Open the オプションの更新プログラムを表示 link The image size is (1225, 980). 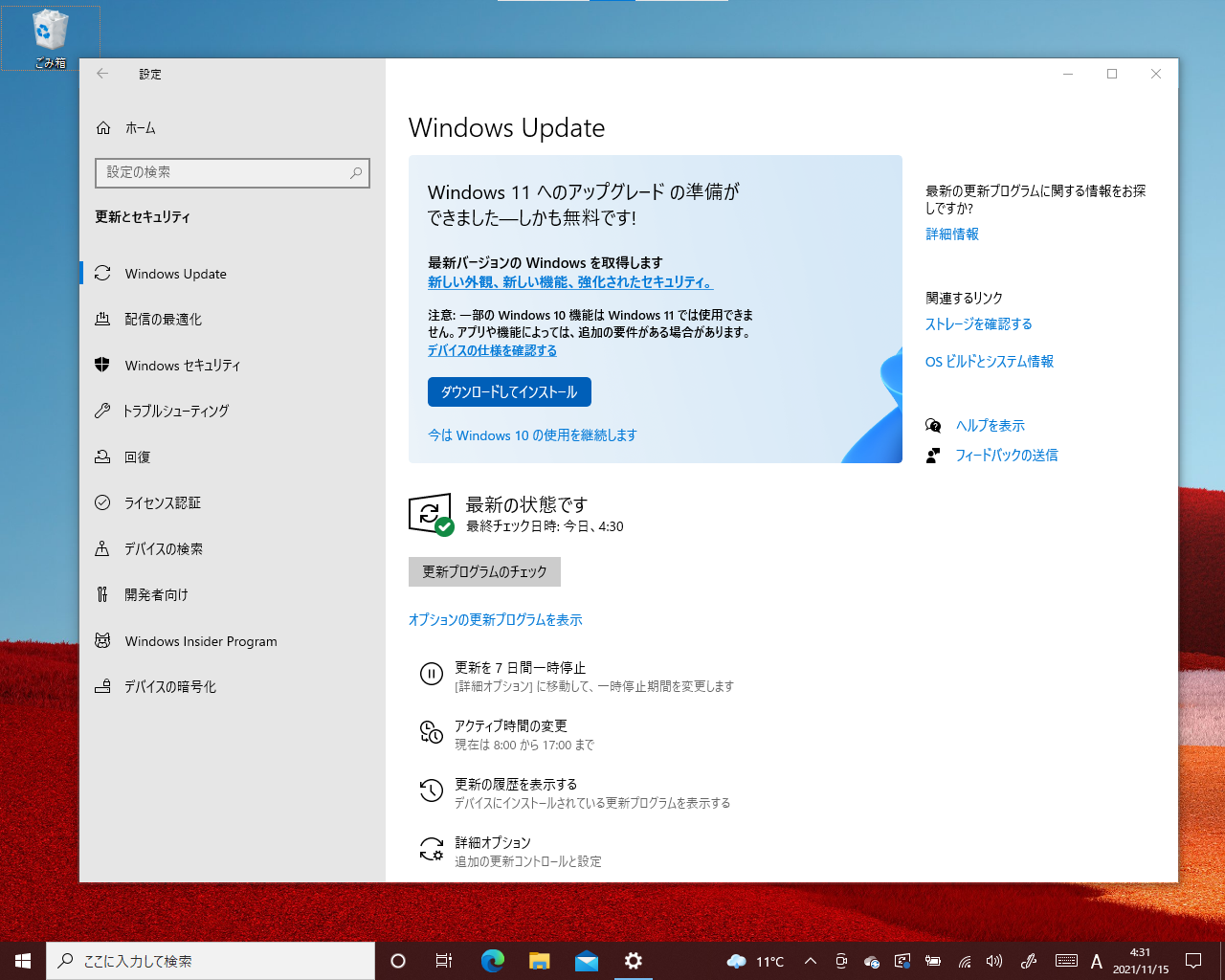tap(495, 619)
